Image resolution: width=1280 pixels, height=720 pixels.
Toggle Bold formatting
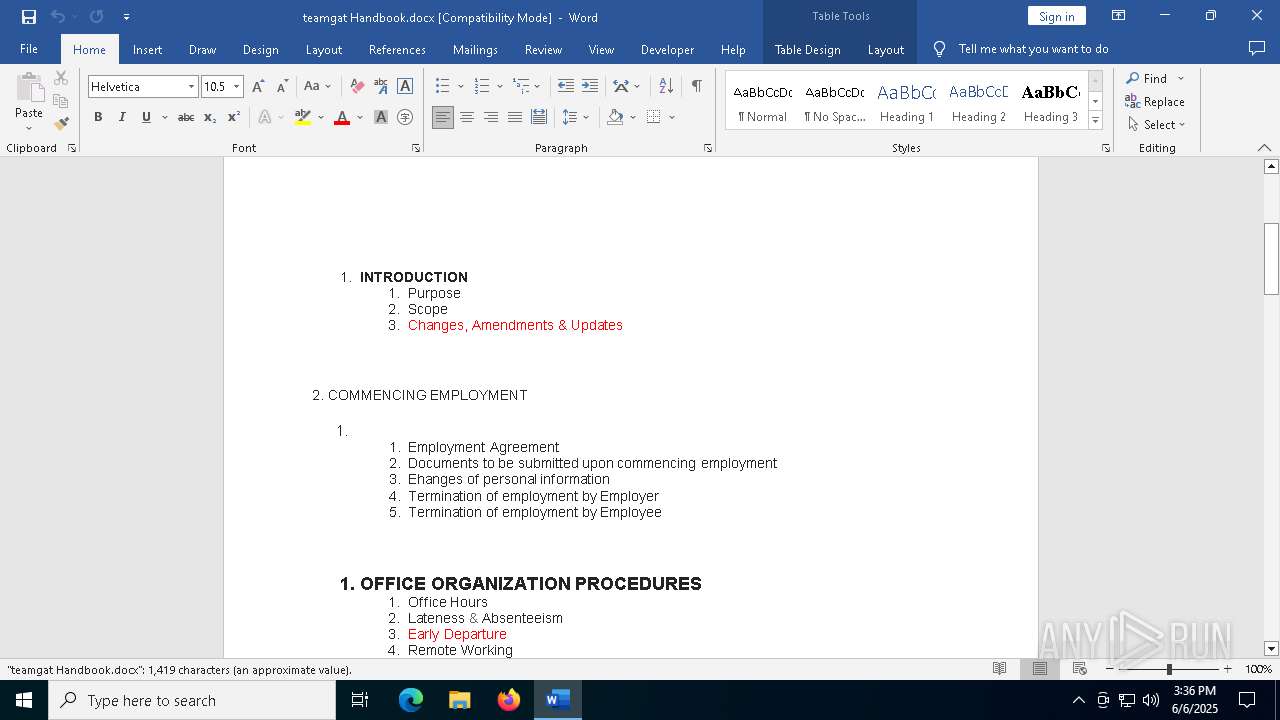(x=98, y=117)
